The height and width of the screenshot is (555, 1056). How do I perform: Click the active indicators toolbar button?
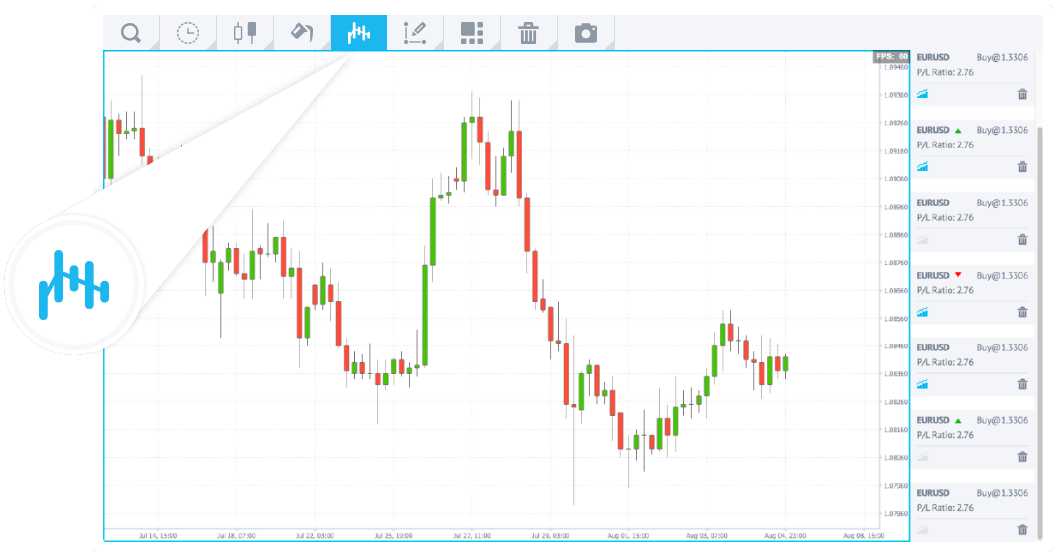(358, 33)
